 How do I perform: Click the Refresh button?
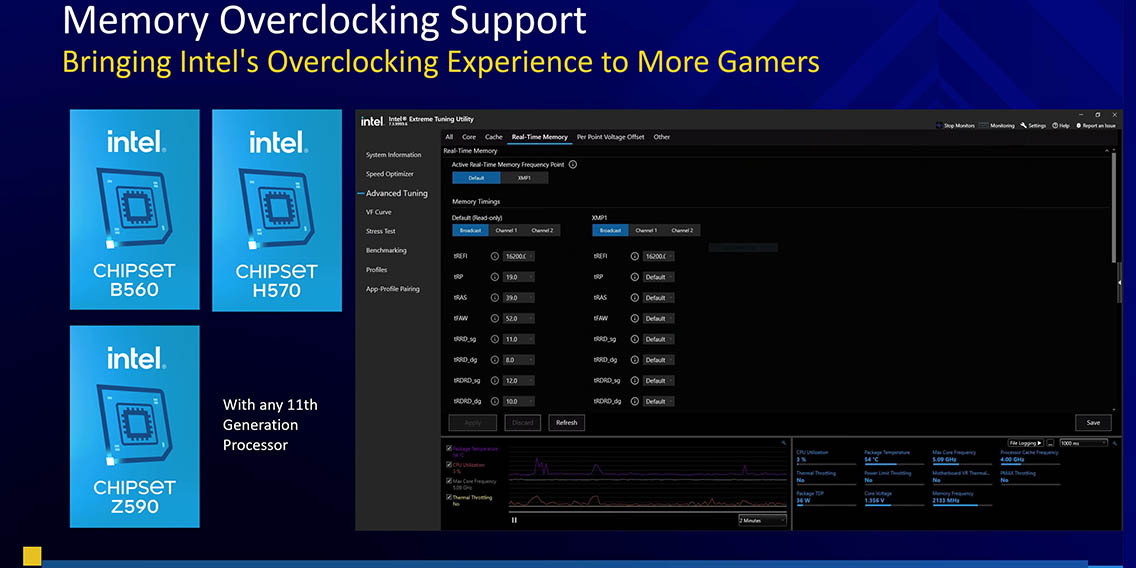567,422
